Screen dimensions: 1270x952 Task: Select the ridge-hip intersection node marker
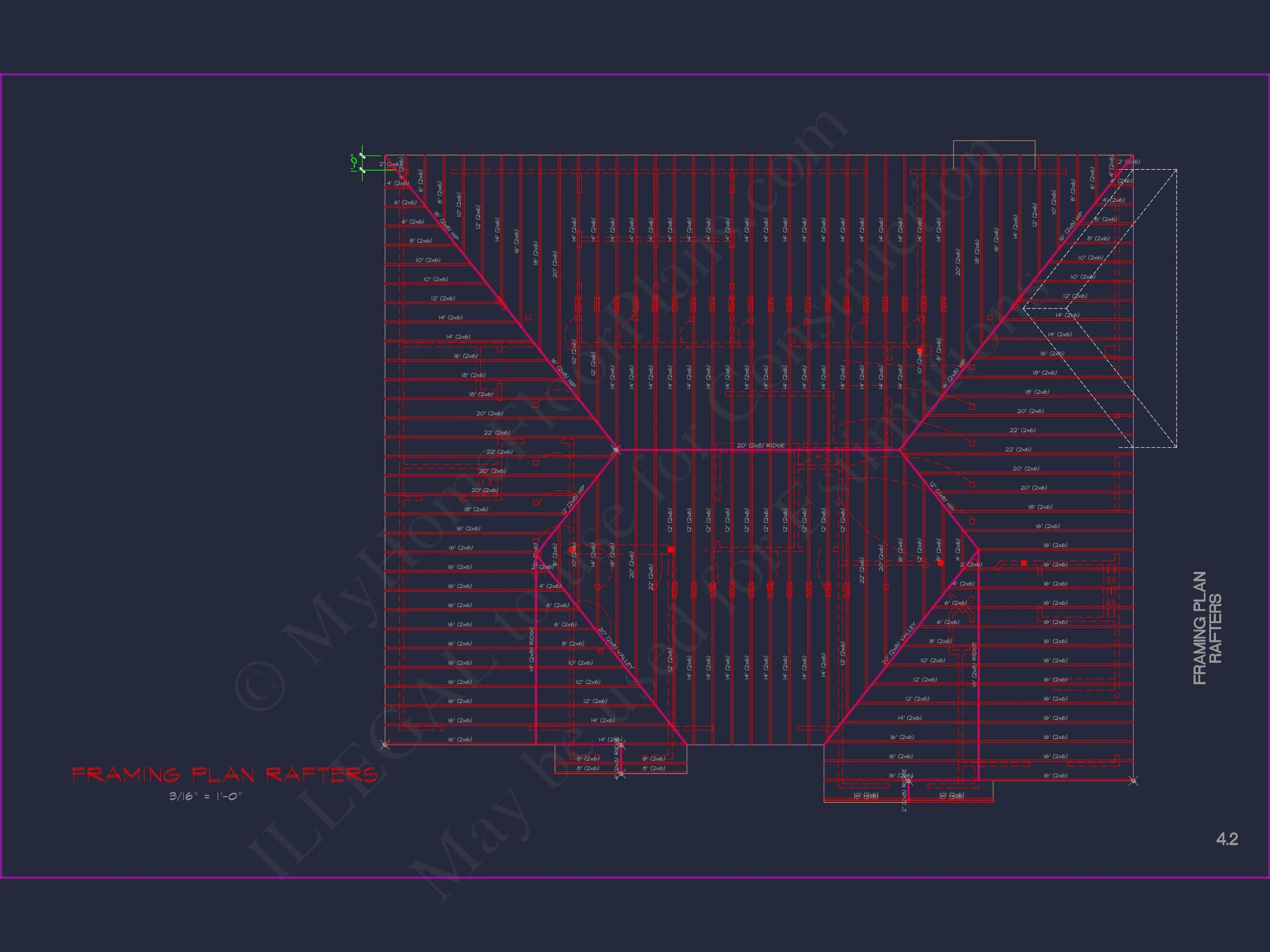coord(616,450)
